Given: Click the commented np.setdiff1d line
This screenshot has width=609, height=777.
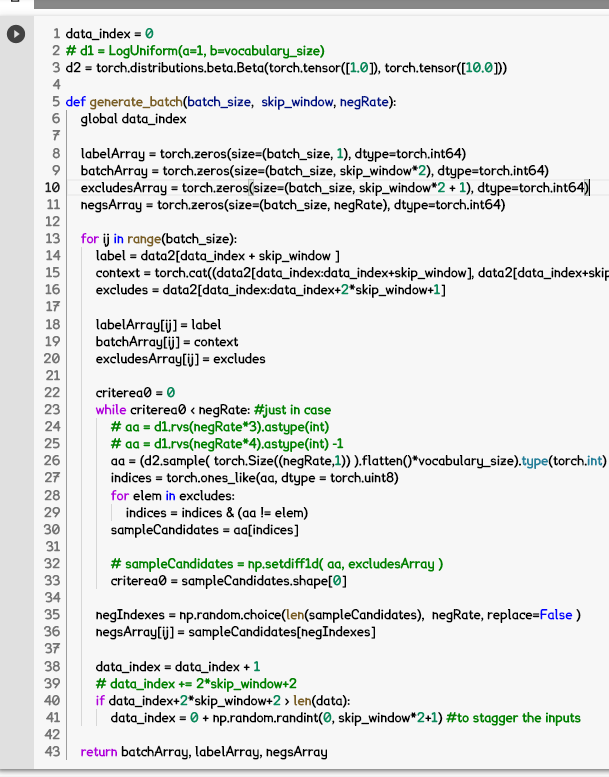Looking at the screenshot, I should [x=277, y=564].
